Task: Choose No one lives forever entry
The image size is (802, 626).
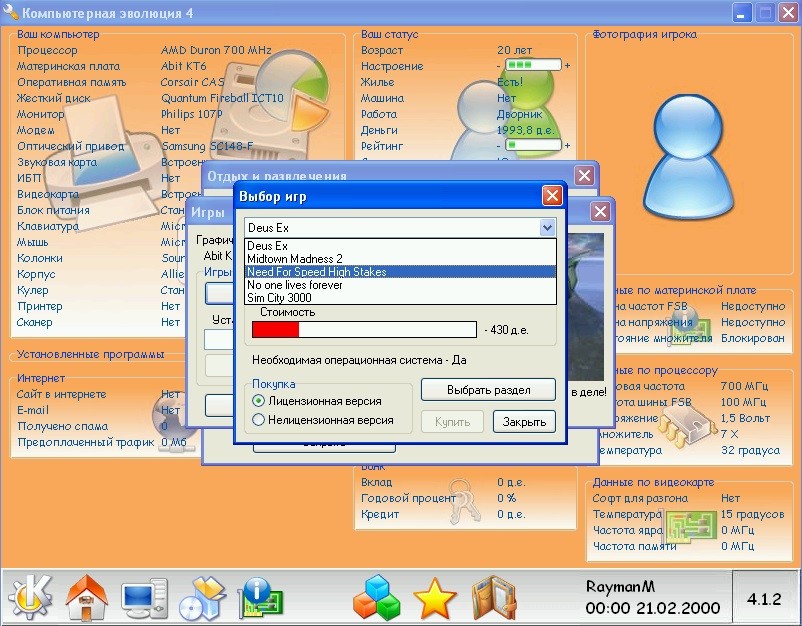Action: 400,285
